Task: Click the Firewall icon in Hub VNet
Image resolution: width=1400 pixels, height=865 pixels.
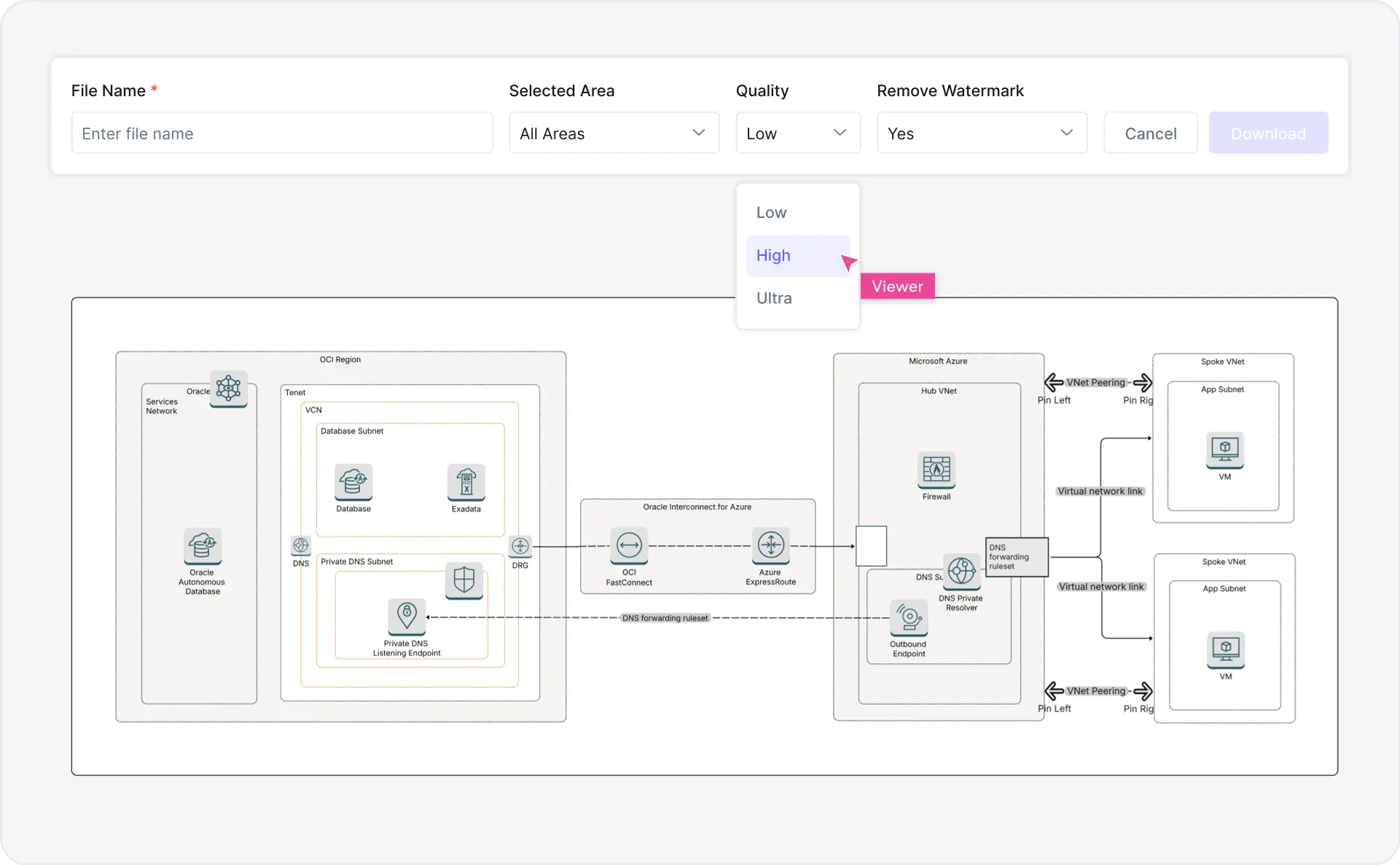Action: (936, 470)
